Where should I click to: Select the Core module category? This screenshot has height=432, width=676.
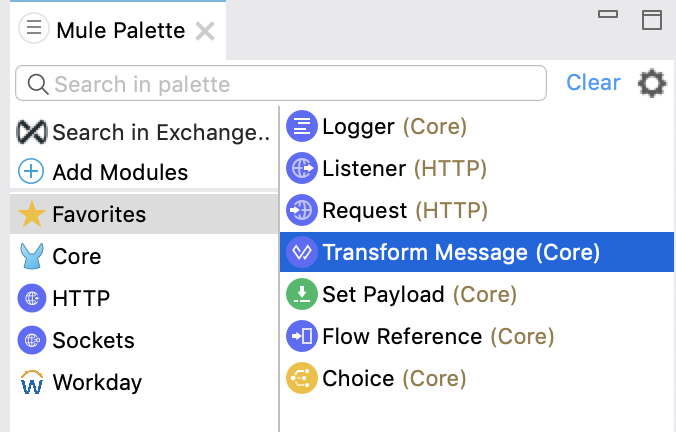(76, 256)
